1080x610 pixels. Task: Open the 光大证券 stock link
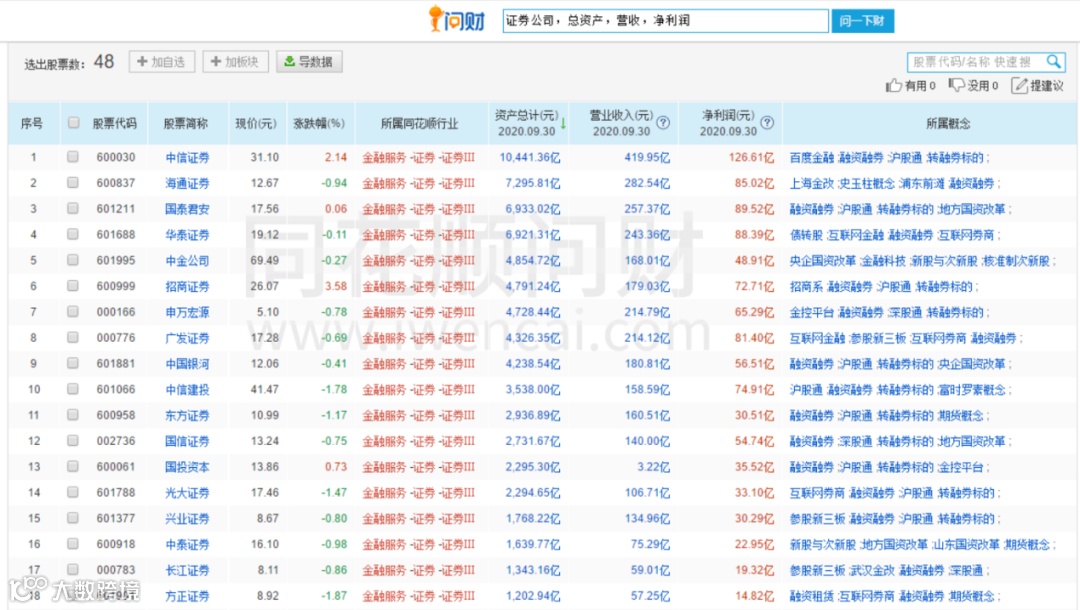click(x=187, y=493)
